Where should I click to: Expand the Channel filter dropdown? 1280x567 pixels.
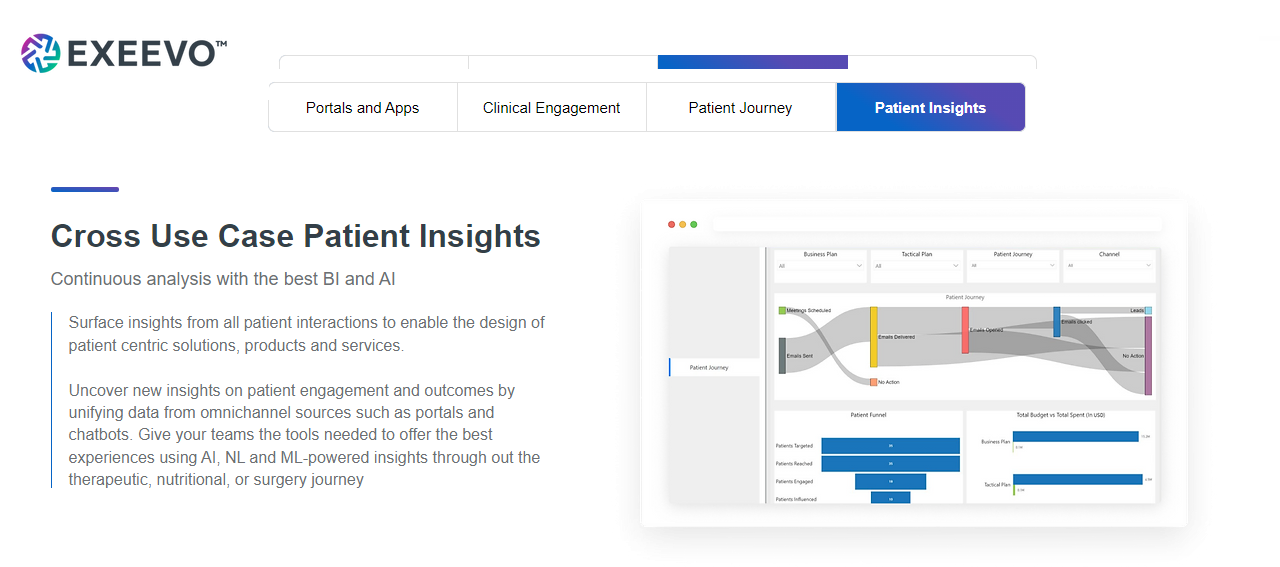1109,266
